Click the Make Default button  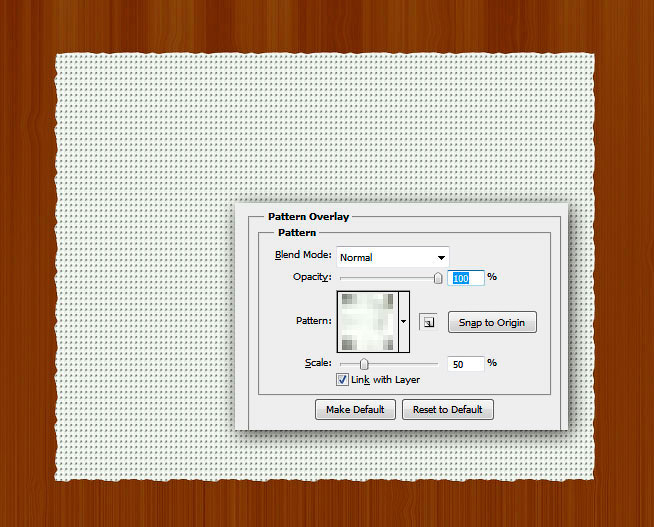click(355, 409)
